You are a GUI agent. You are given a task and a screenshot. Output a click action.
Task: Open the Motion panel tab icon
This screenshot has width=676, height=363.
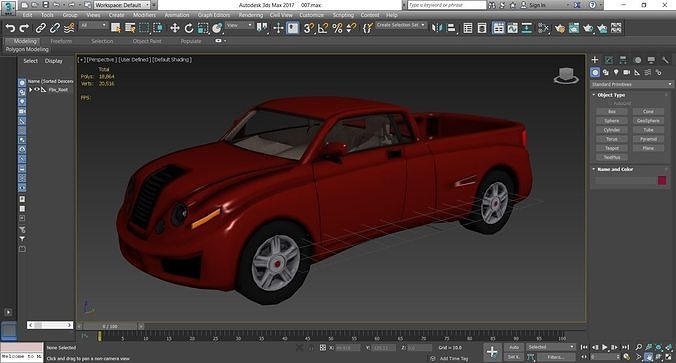point(637,60)
